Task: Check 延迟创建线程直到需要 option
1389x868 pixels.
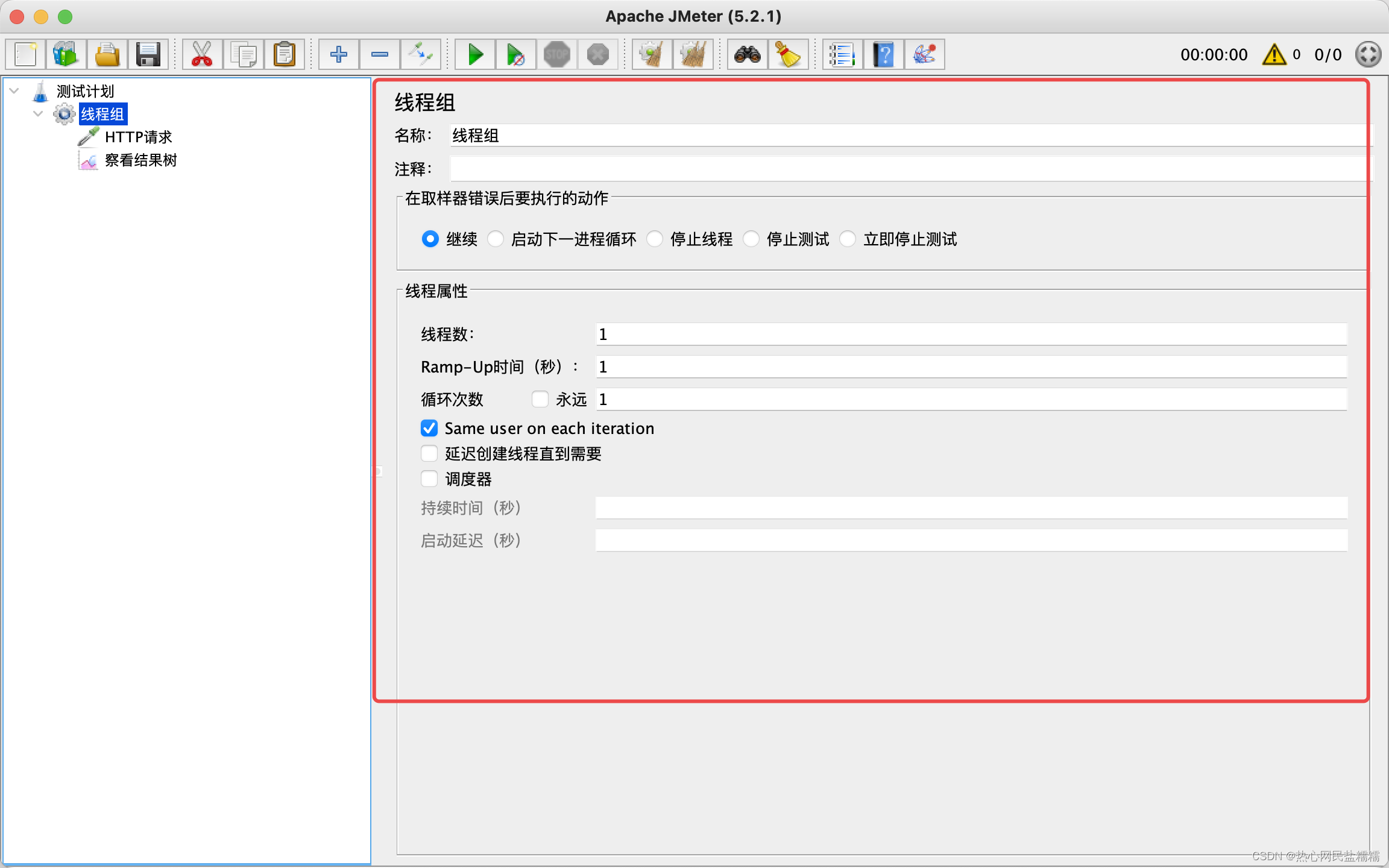Action: (429, 453)
